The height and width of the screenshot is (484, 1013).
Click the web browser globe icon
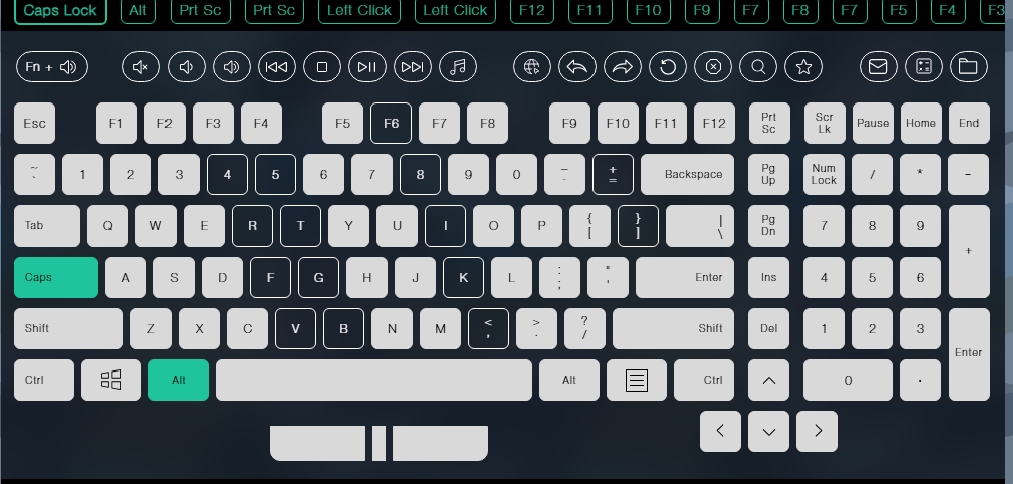click(x=532, y=67)
